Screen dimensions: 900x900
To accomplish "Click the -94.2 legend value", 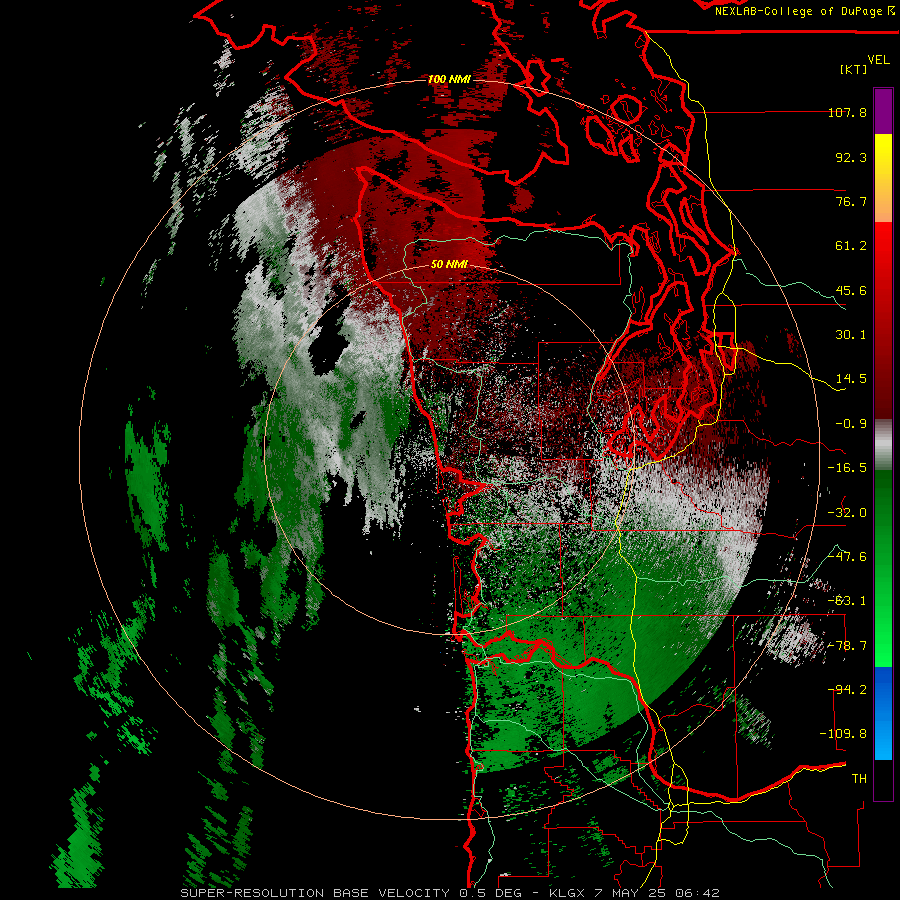I will tap(847, 690).
